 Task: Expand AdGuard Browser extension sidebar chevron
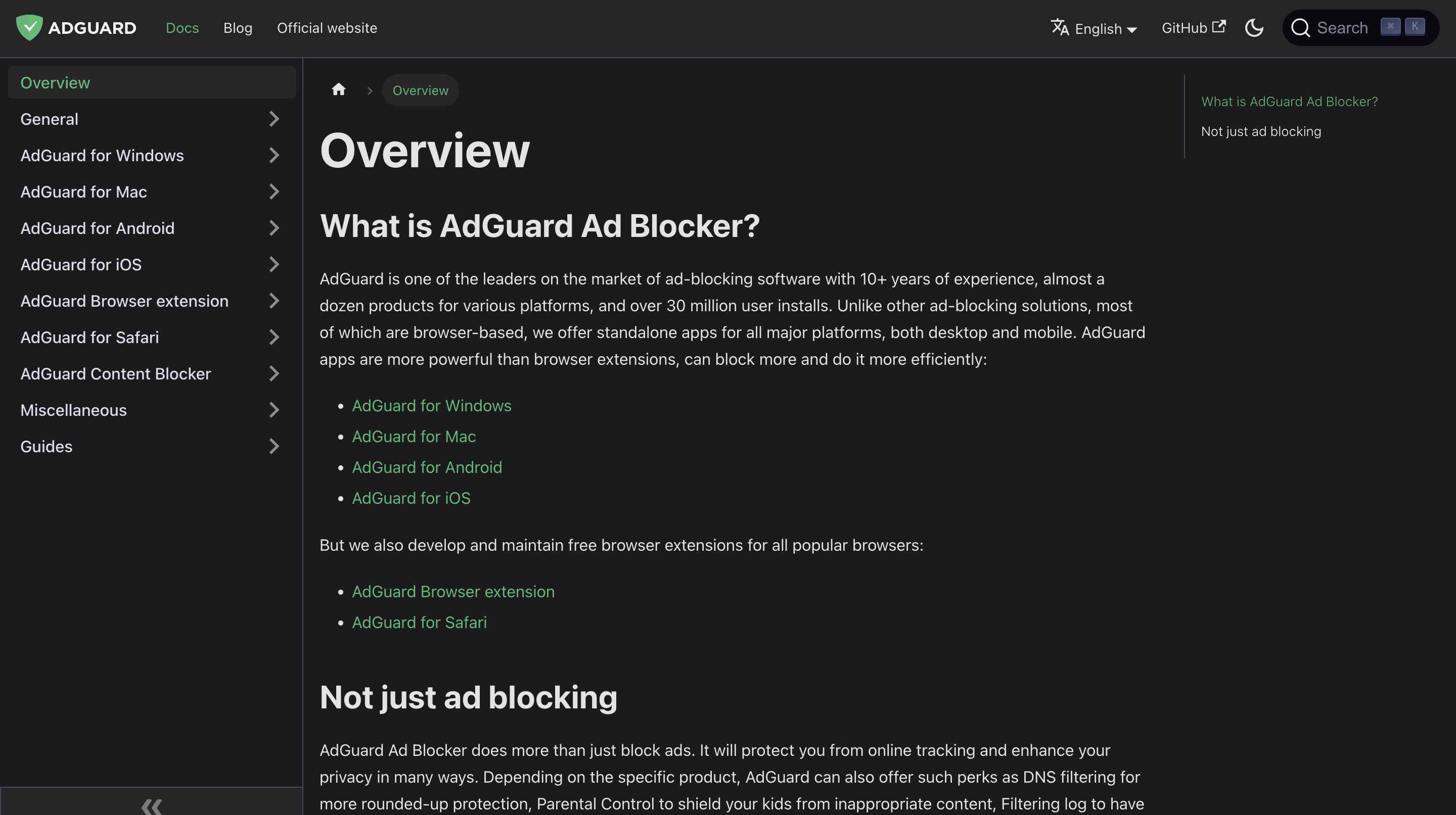[274, 301]
